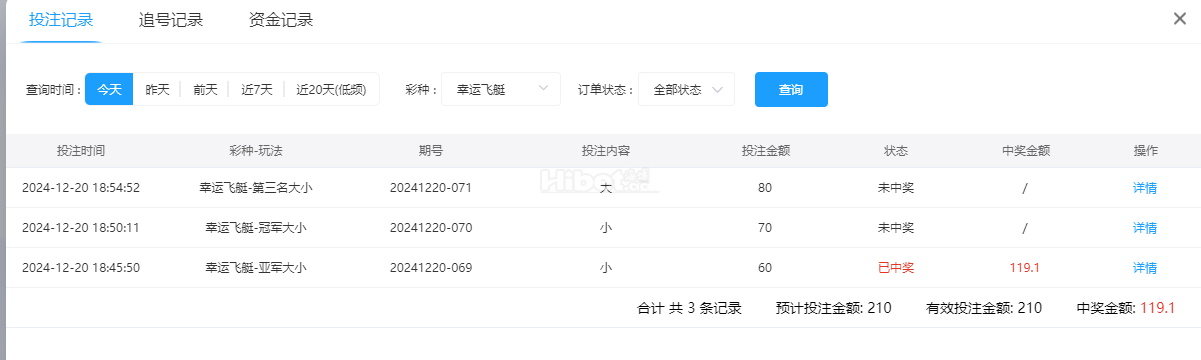Image resolution: width=1201 pixels, height=360 pixels.
Task: Click 投注内容 column header
Action: click(x=606, y=151)
